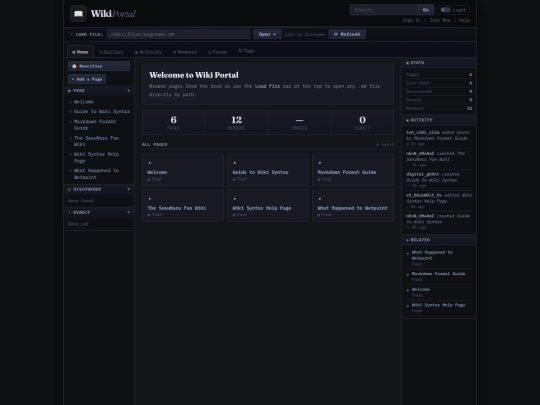
Task: Open Welcome in the Feed list
Action: [x=84, y=102]
